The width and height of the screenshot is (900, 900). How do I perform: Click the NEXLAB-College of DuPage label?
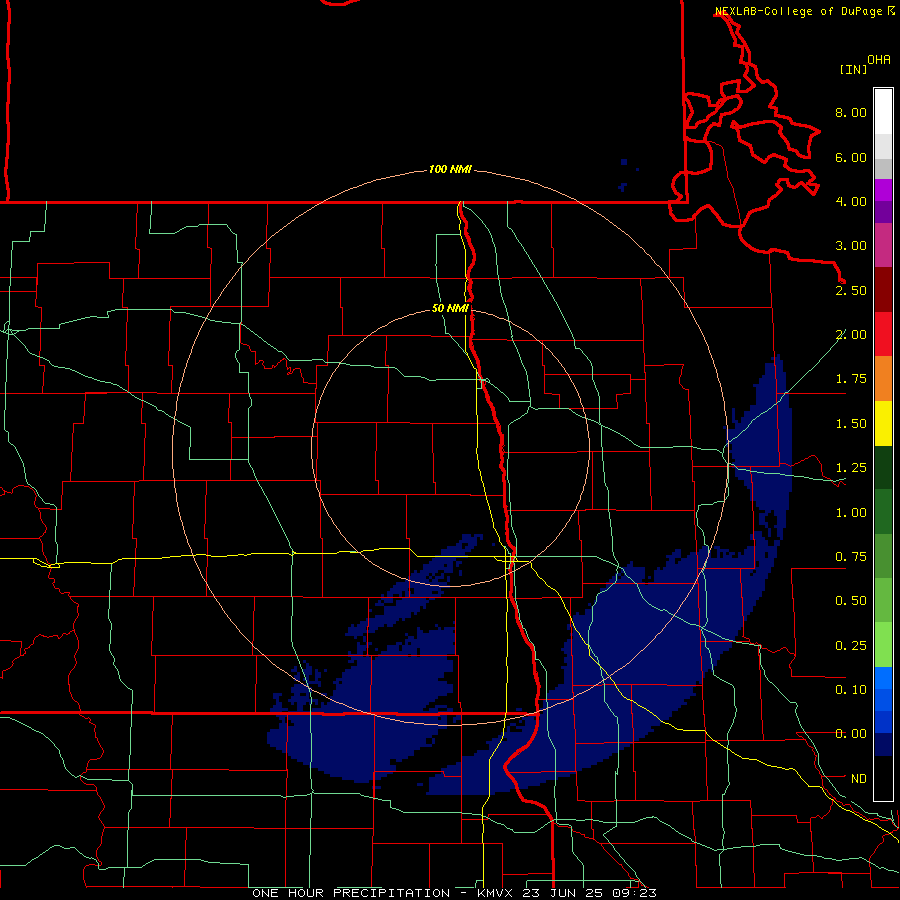click(x=799, y=11)
